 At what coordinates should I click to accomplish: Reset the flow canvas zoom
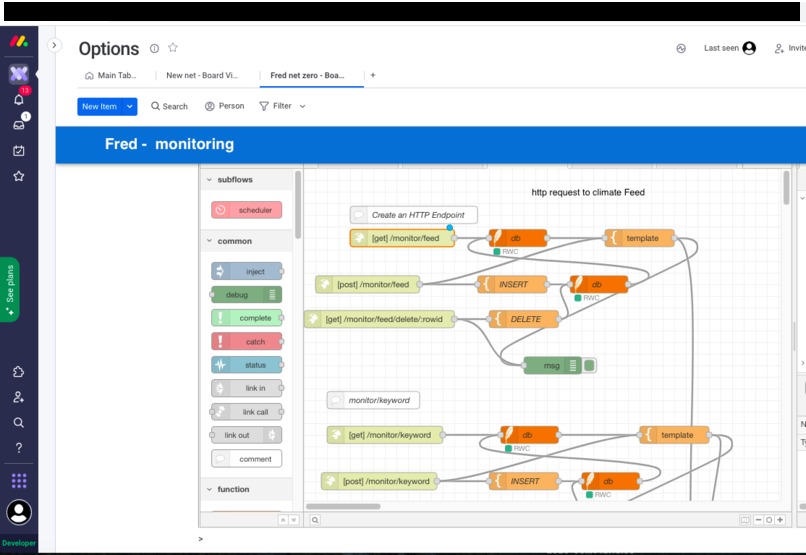[769, 520]
